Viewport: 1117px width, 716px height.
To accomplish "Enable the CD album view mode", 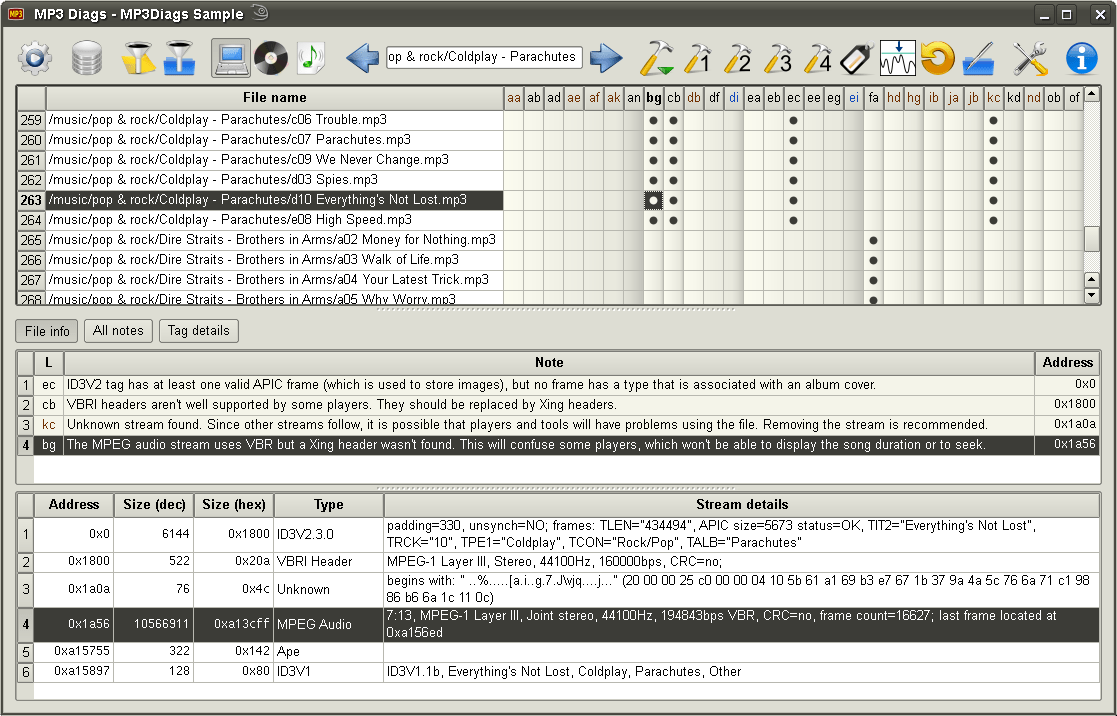I will tap(269, 58).
